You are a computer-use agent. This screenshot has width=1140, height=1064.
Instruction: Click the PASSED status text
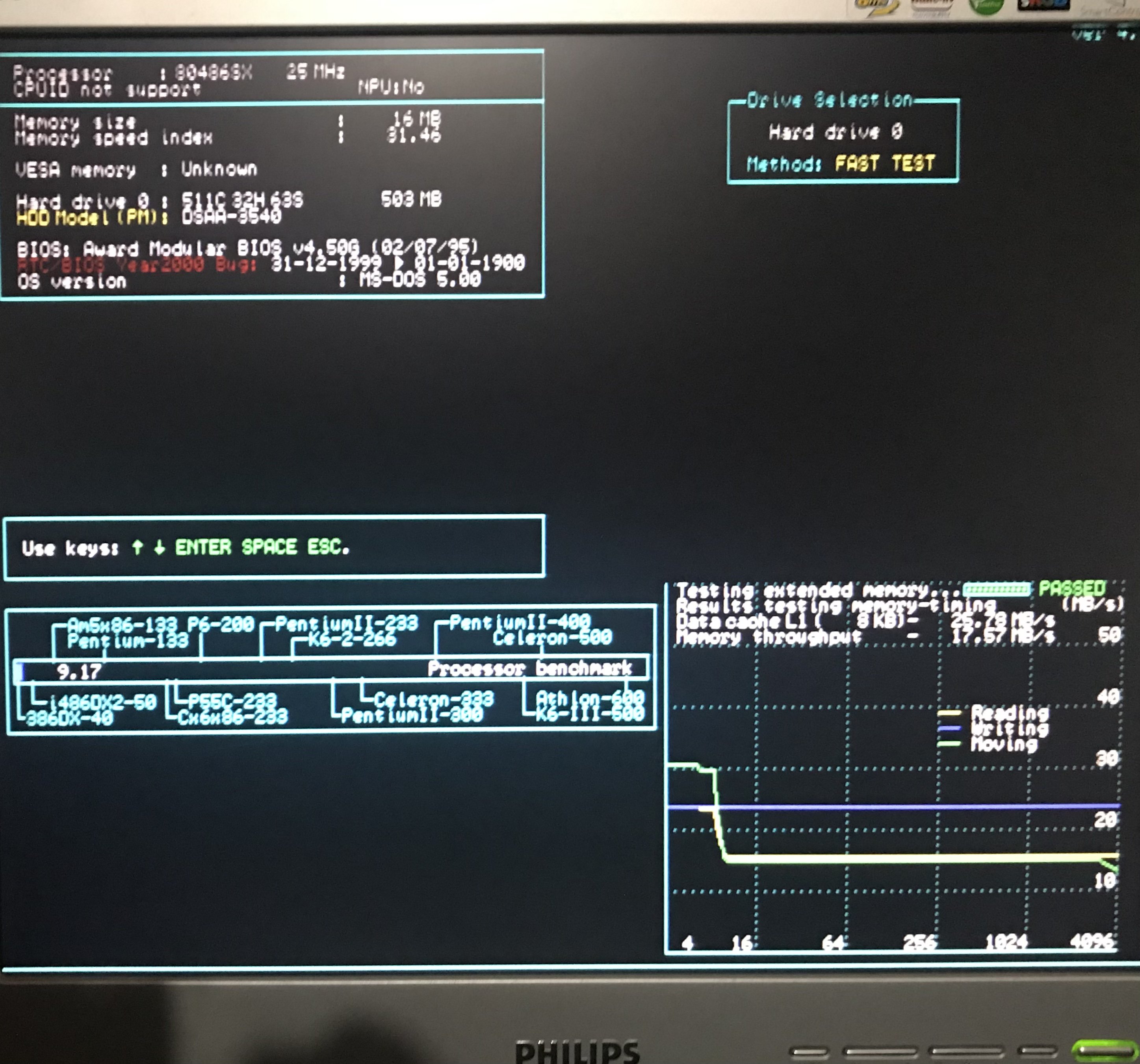tap(1072, 589)
